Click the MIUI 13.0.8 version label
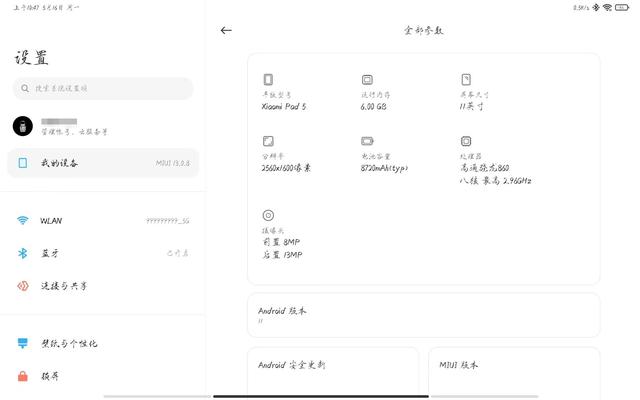 [173, 163]
